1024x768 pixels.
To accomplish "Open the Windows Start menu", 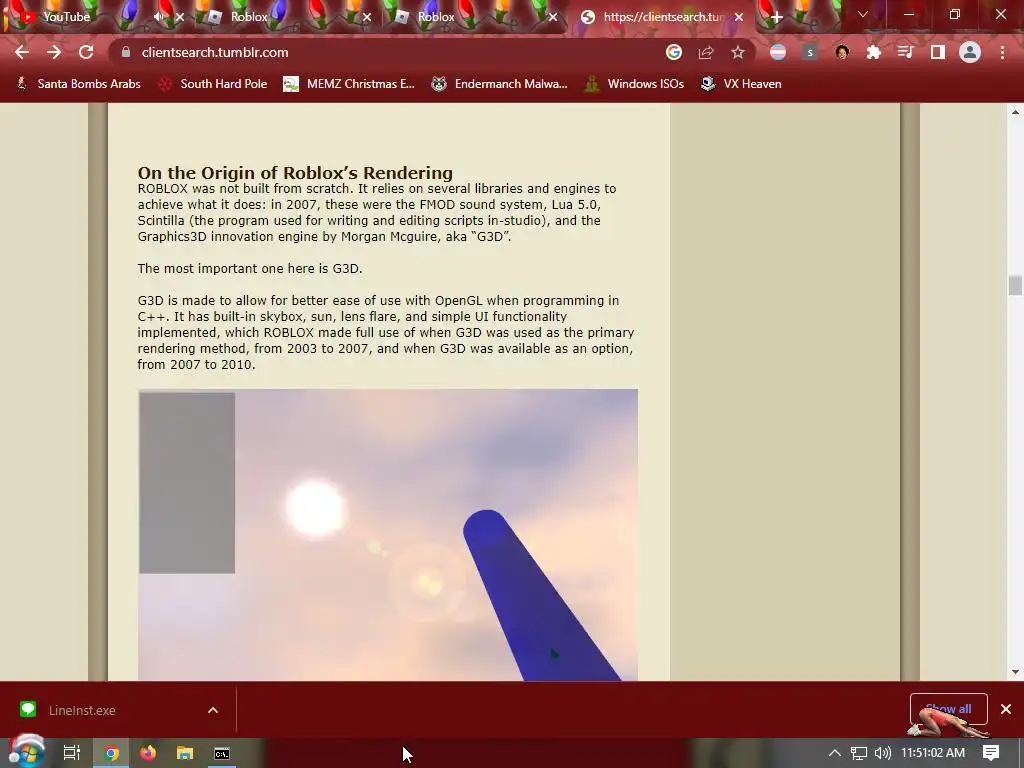I will coord(26,752).
